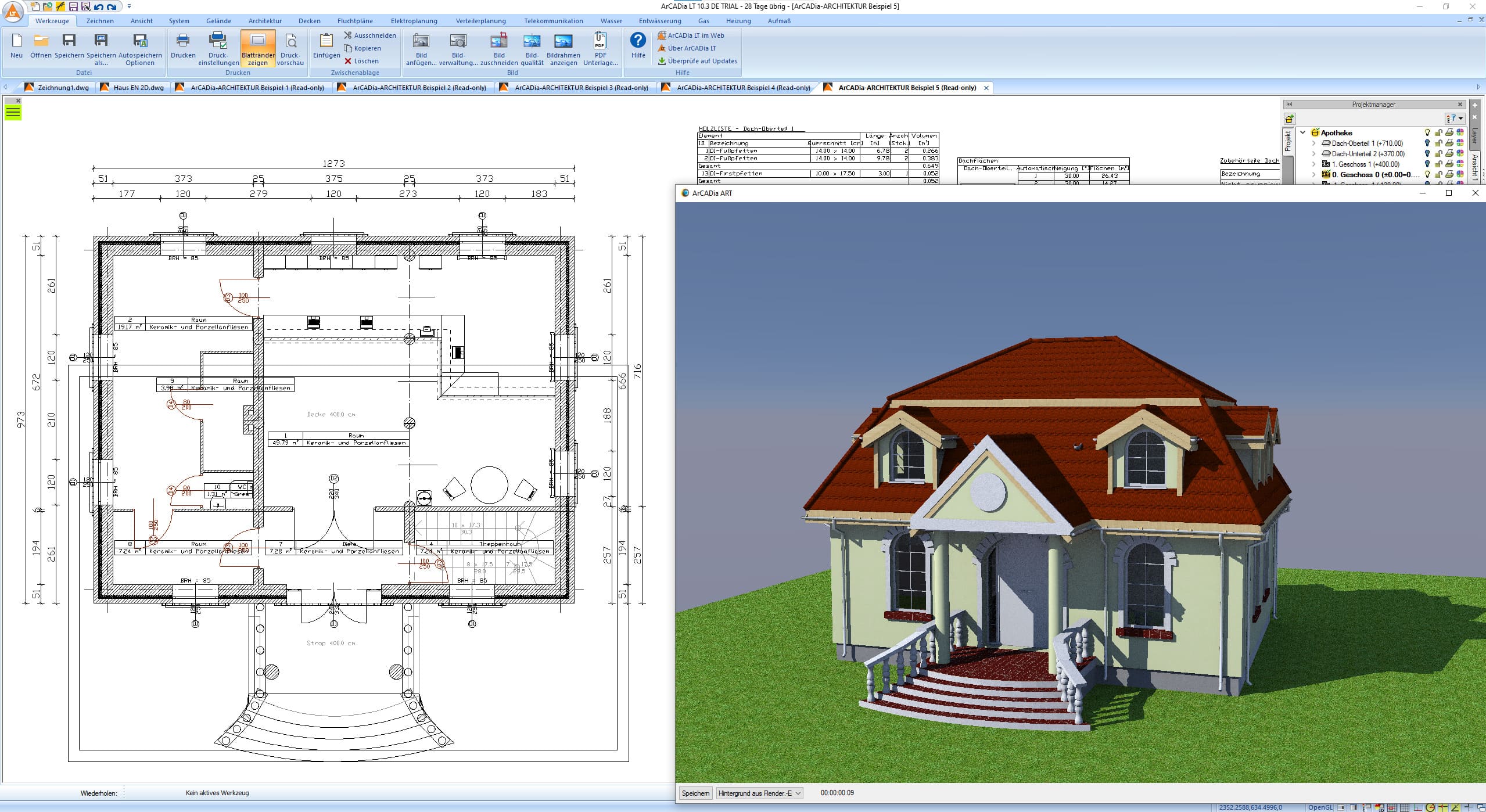This screenshot has width=1486, height=812.
Task: Open the Druckvorschau print preview
Action: tap(290, 49)
